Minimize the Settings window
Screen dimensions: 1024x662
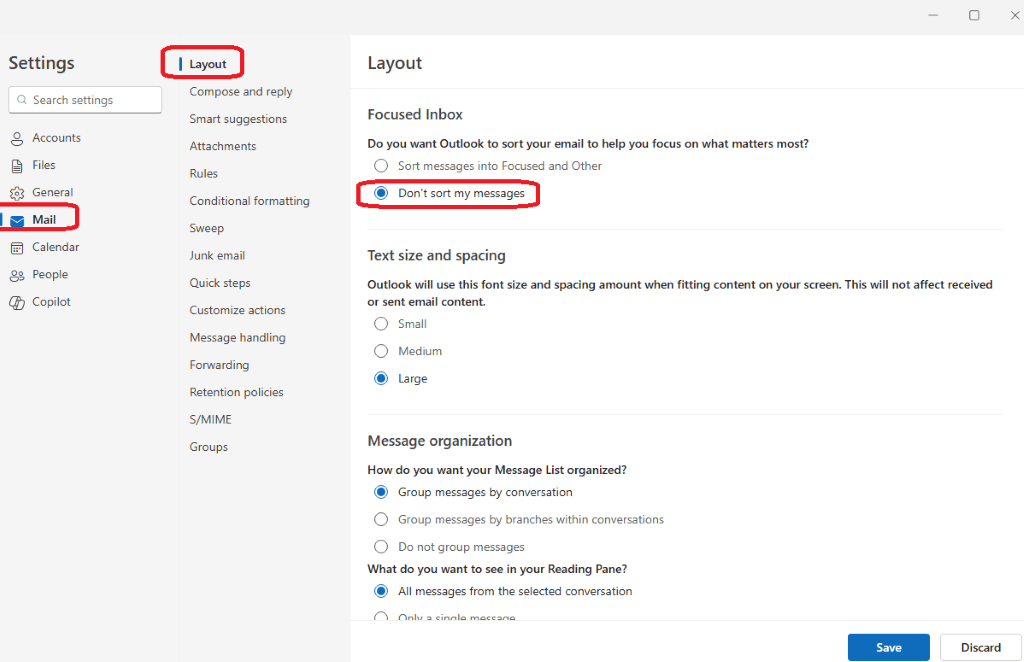tap(933, 15)
